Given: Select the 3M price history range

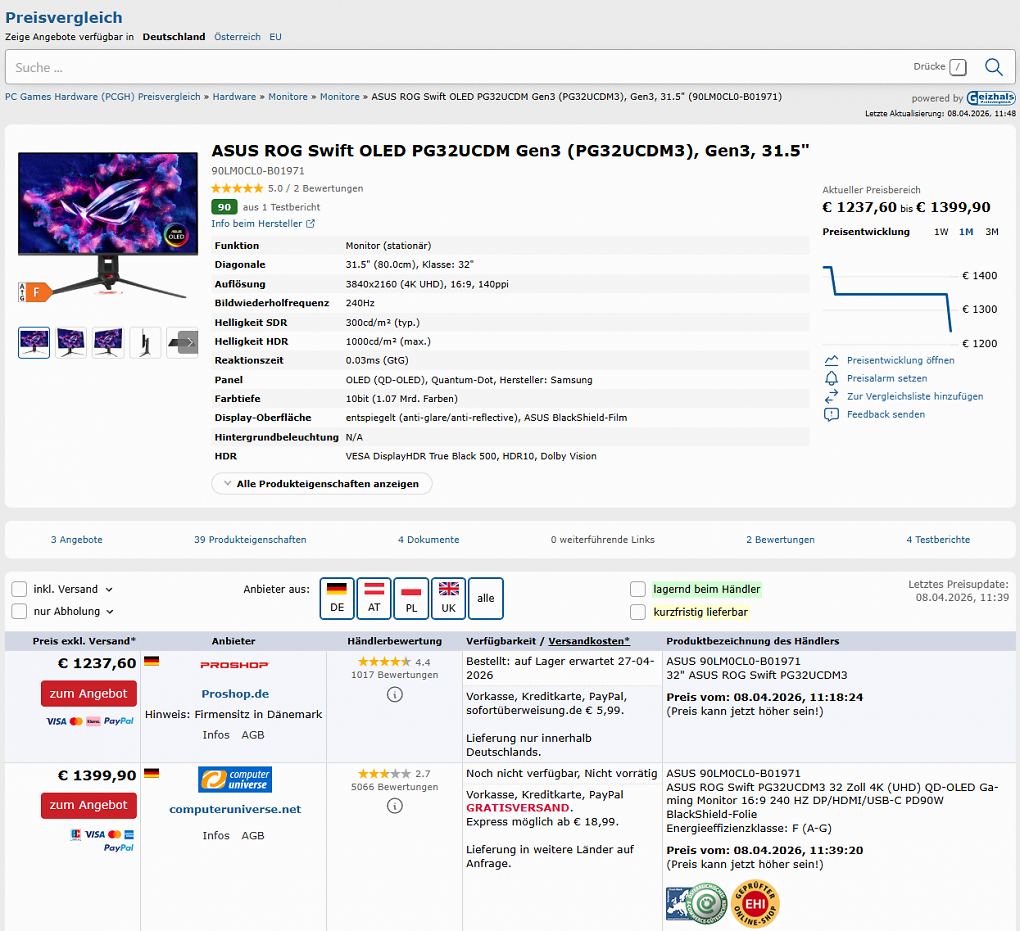Looking at the screenshot, I should click(991, 232).
